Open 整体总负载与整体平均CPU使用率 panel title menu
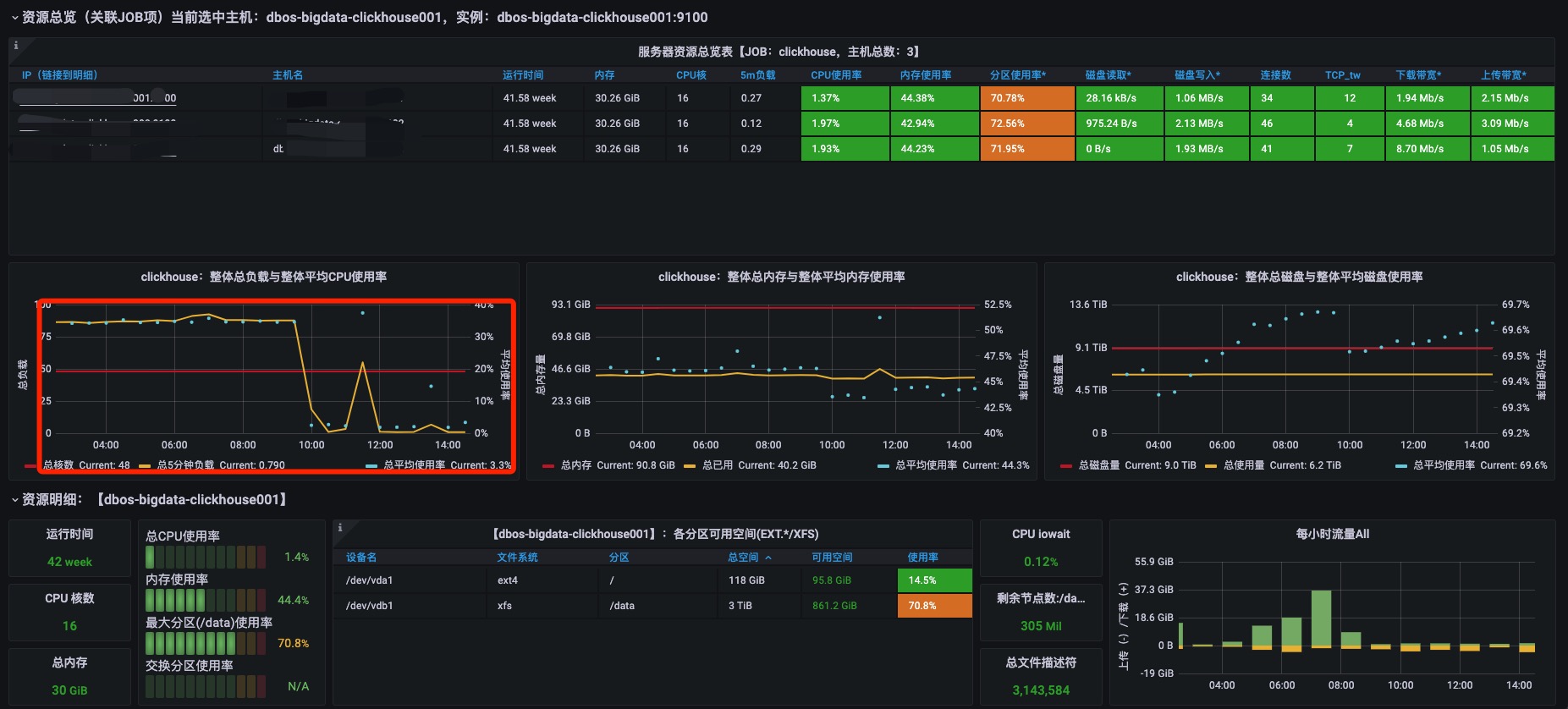Image resolution: width=1568 pixels, height=709 pixels. click(264, 277)
